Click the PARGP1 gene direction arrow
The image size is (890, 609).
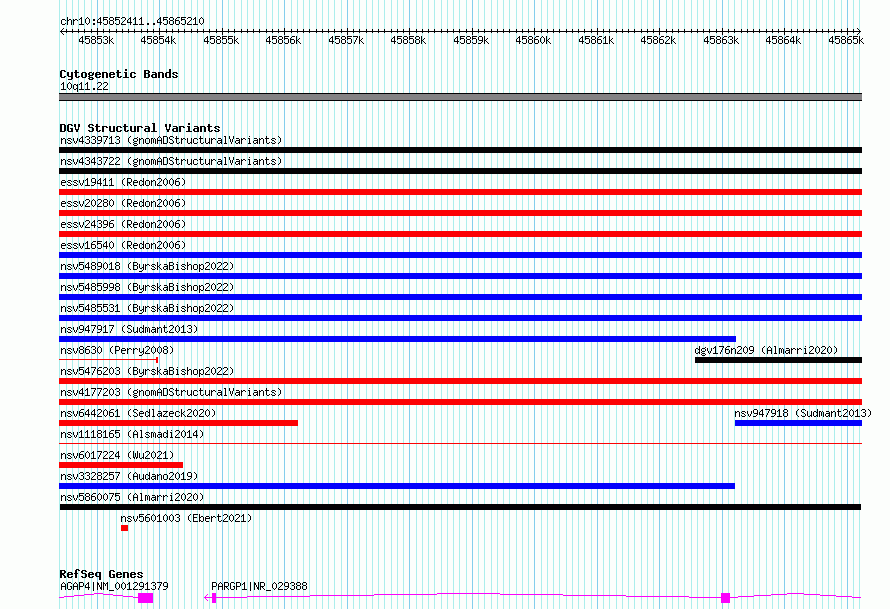[x=207, y=598]
